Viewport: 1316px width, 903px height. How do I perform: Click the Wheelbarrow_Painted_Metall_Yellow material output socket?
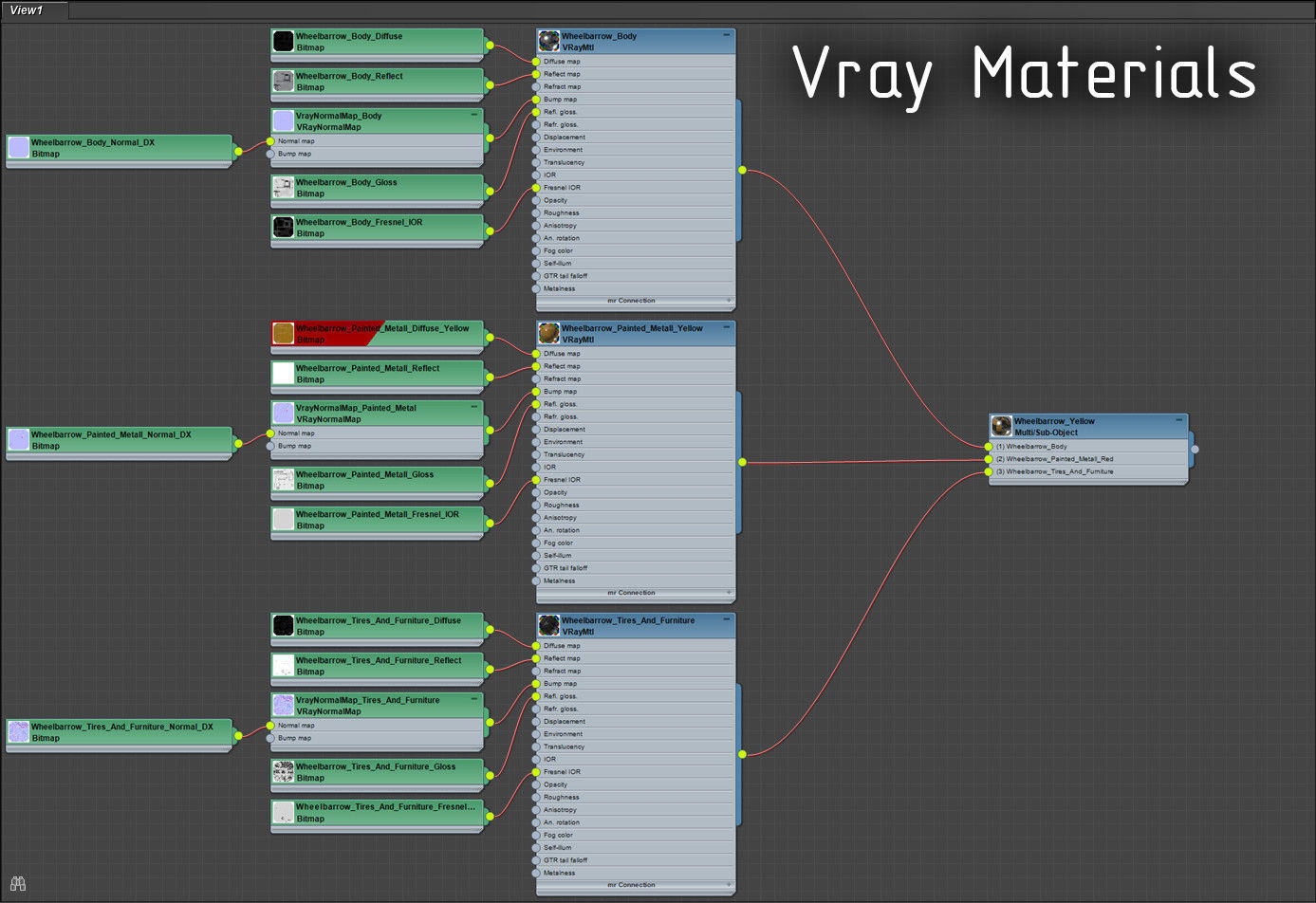[x=742, y=462]
